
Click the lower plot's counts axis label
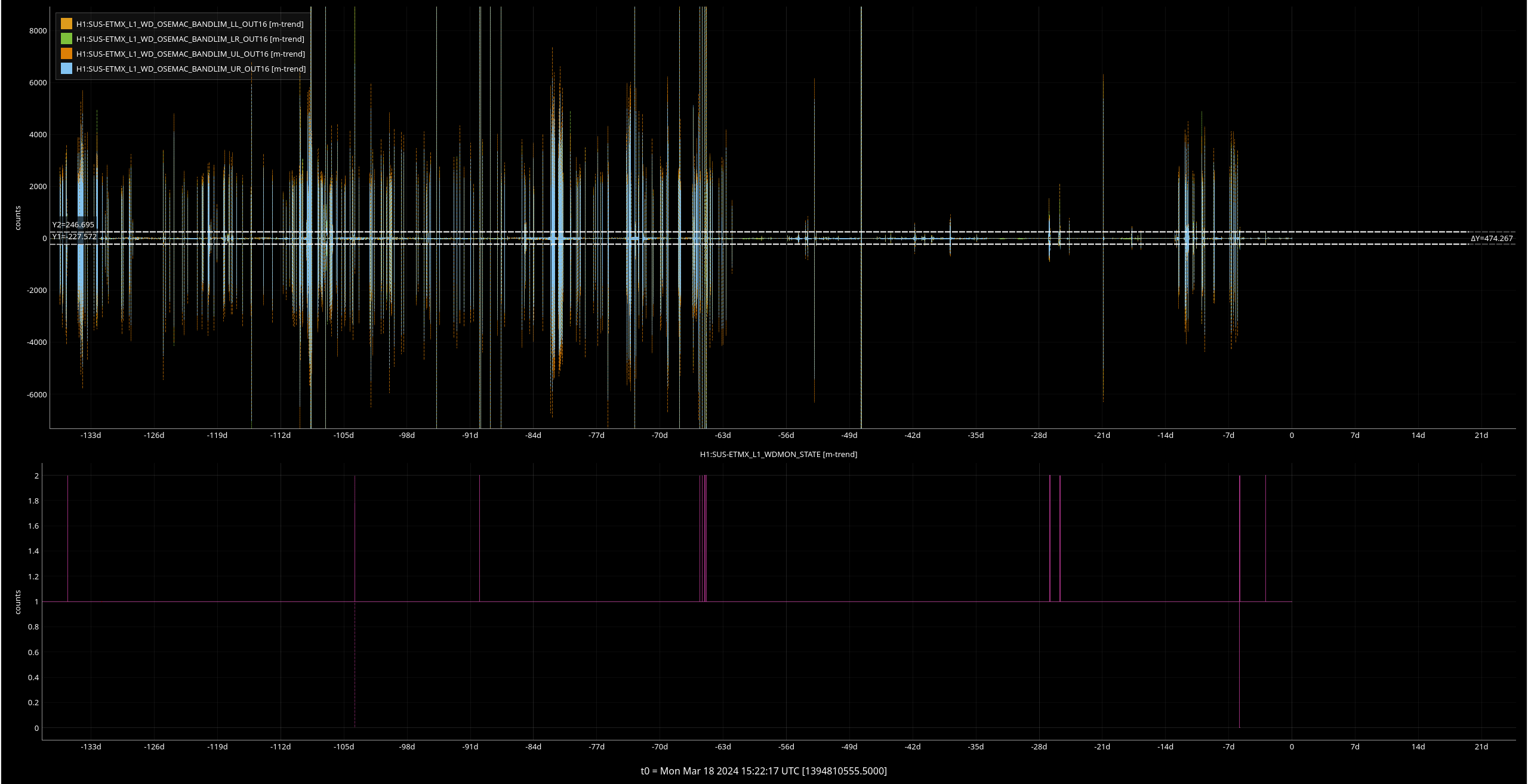click(18, 602)
